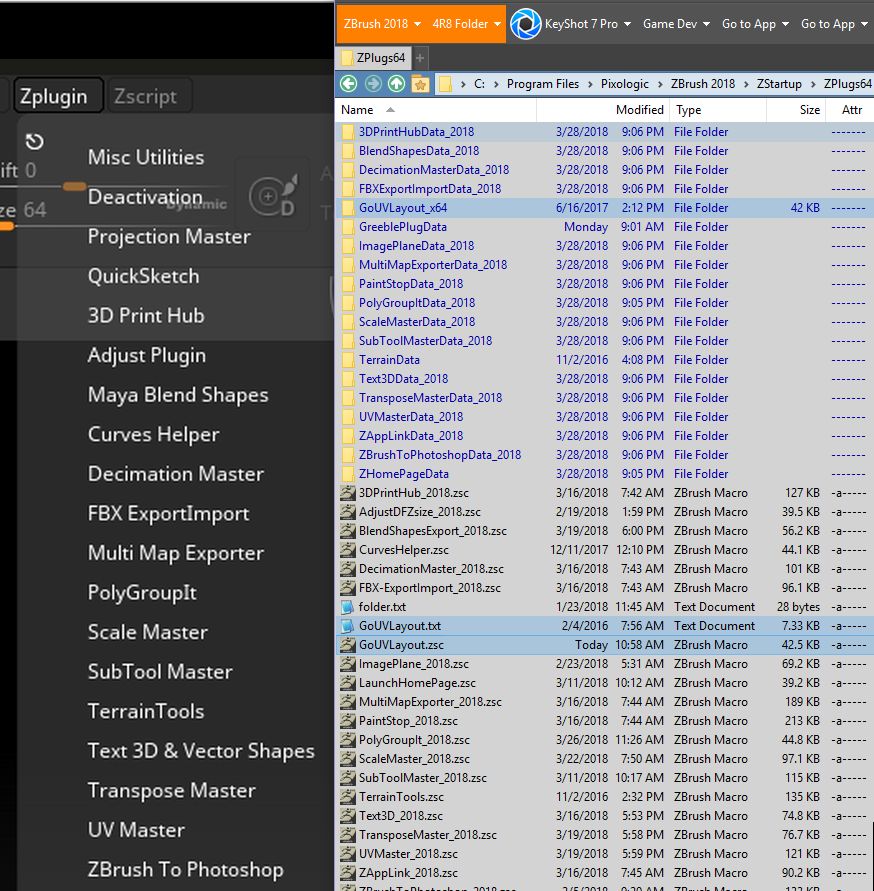The image size is (874, 891).
Task: Open the 4R8 Folder dropdown
Action: 466,24
